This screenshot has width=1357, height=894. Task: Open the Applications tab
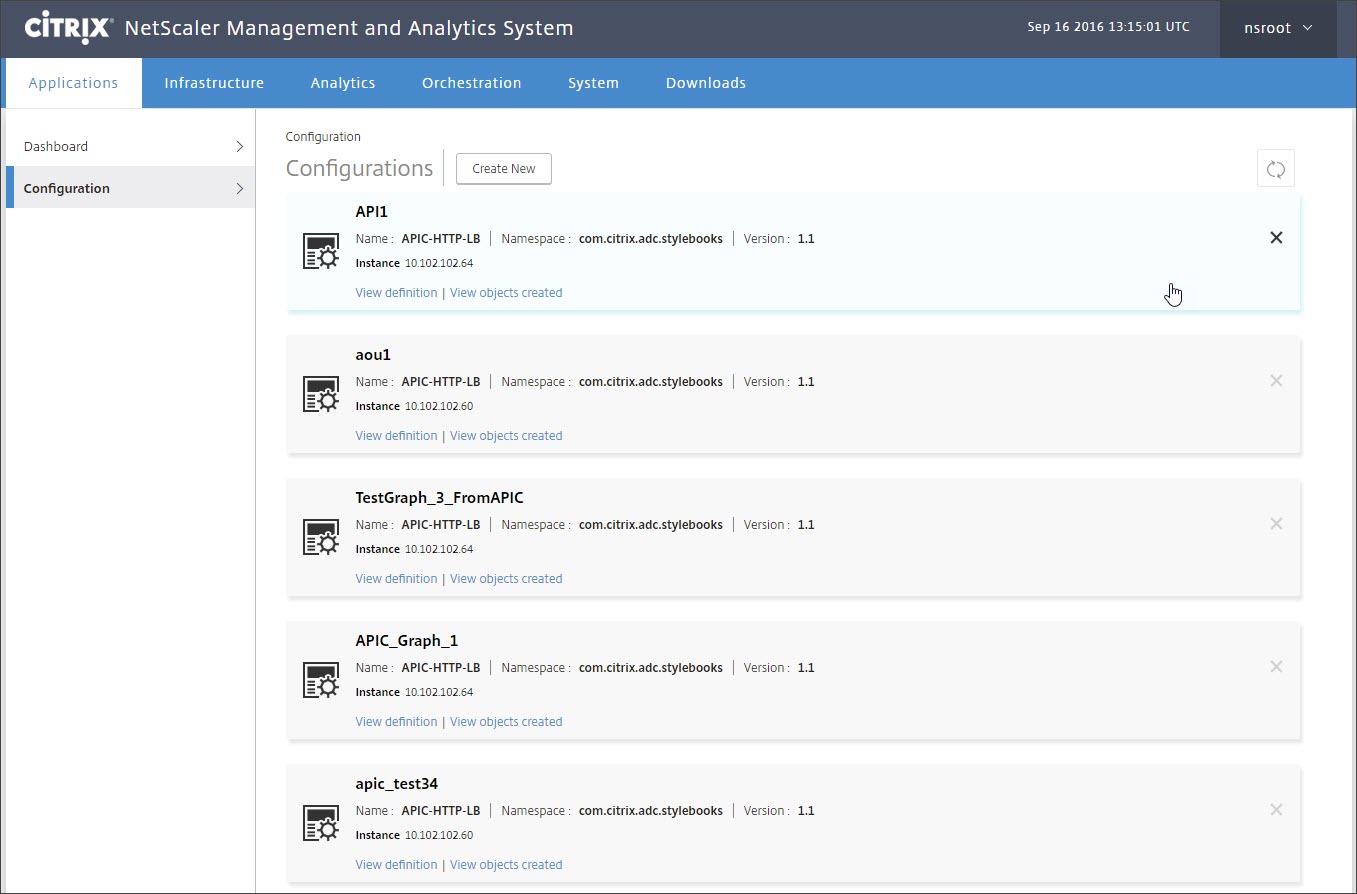[73, 83]
